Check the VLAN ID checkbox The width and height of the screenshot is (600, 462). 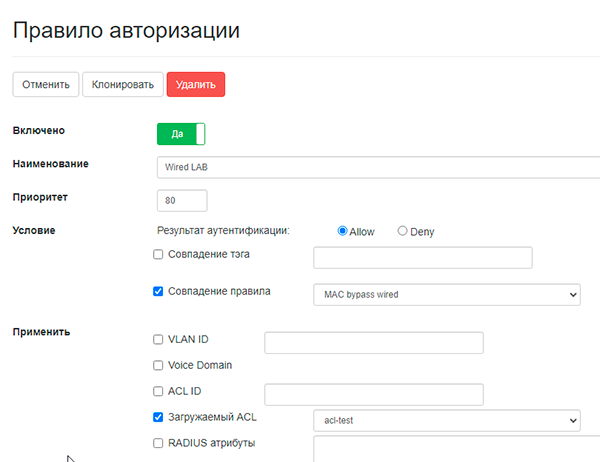pos(158,340)
